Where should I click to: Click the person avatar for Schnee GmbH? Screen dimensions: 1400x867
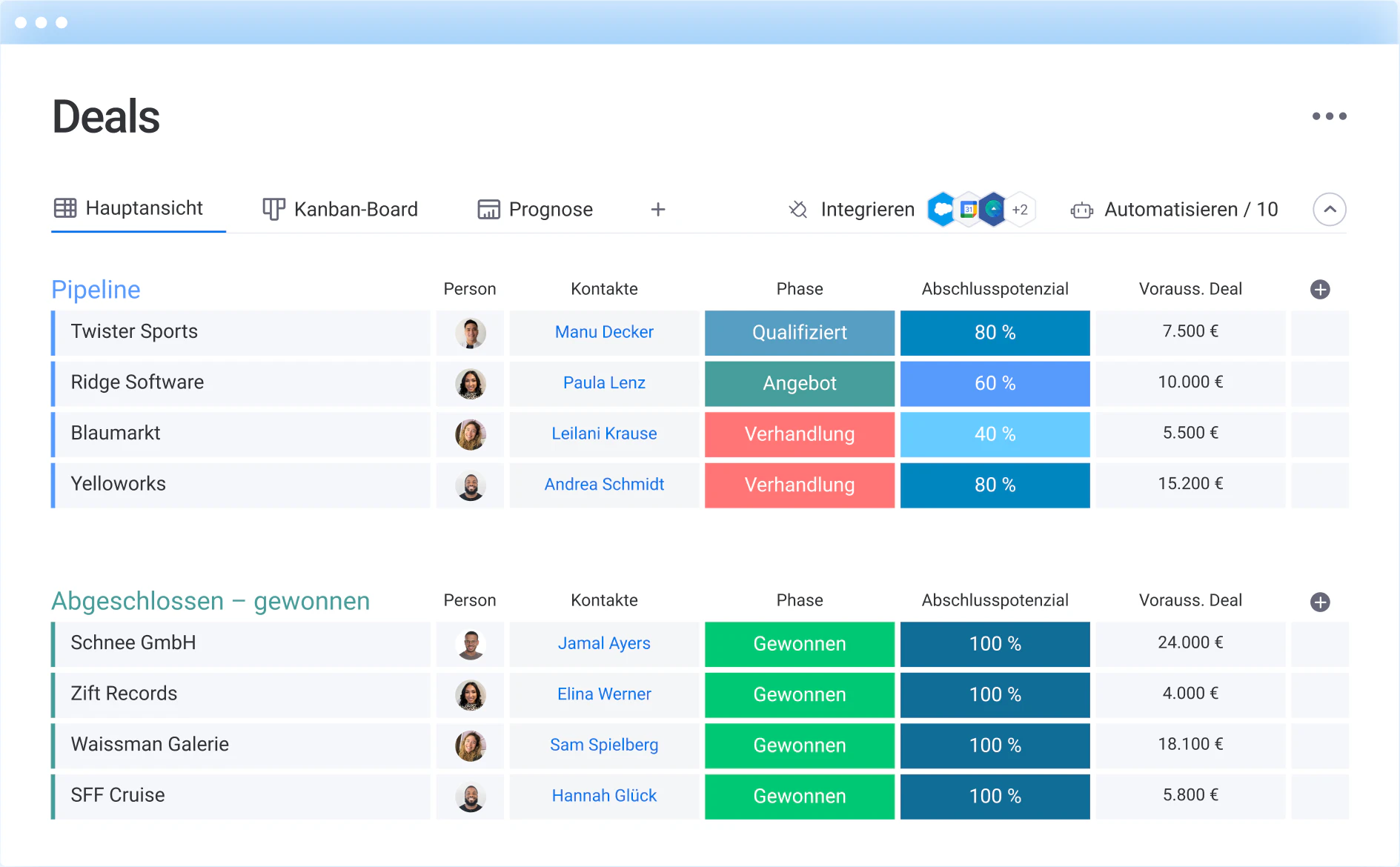[x=471, y=644]
